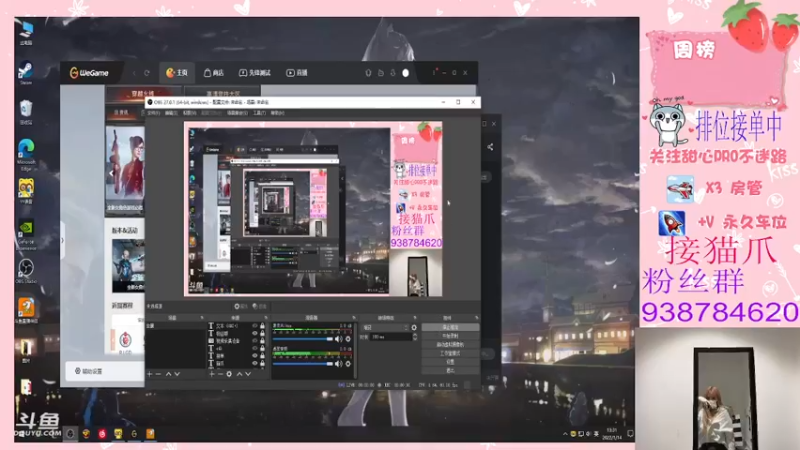Click share icon in window behind OBS
Screen dimensions: 800x450
pyautogui.click(x=490, y=147)
